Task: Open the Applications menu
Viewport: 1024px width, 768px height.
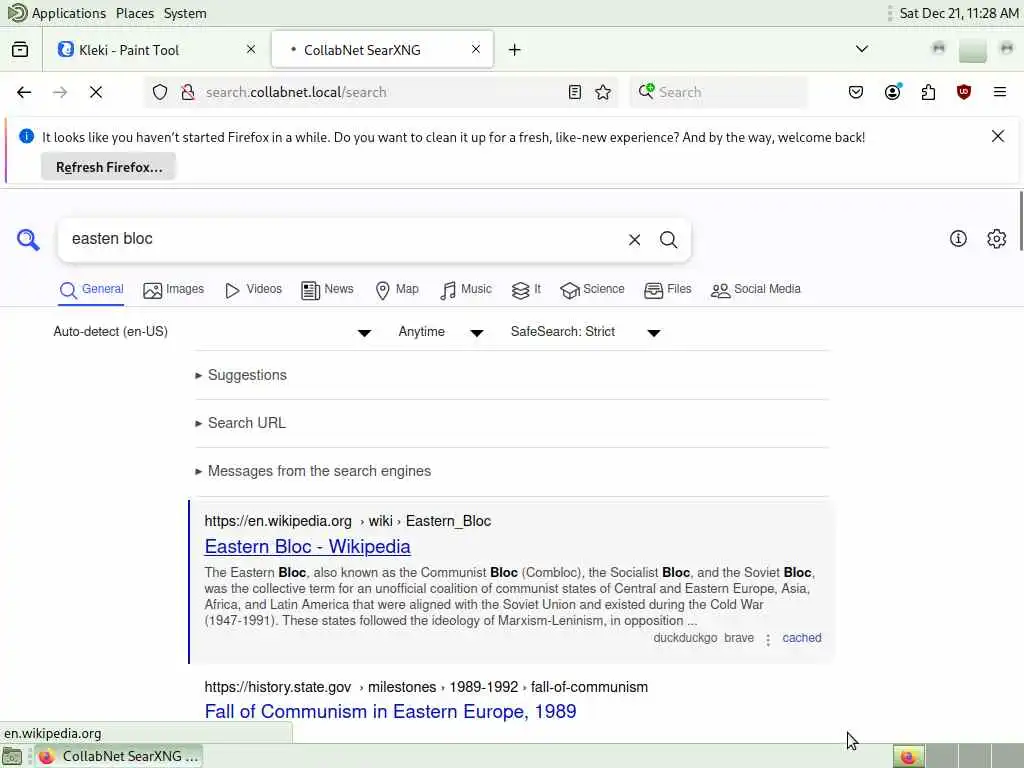Action: (57, 13)
